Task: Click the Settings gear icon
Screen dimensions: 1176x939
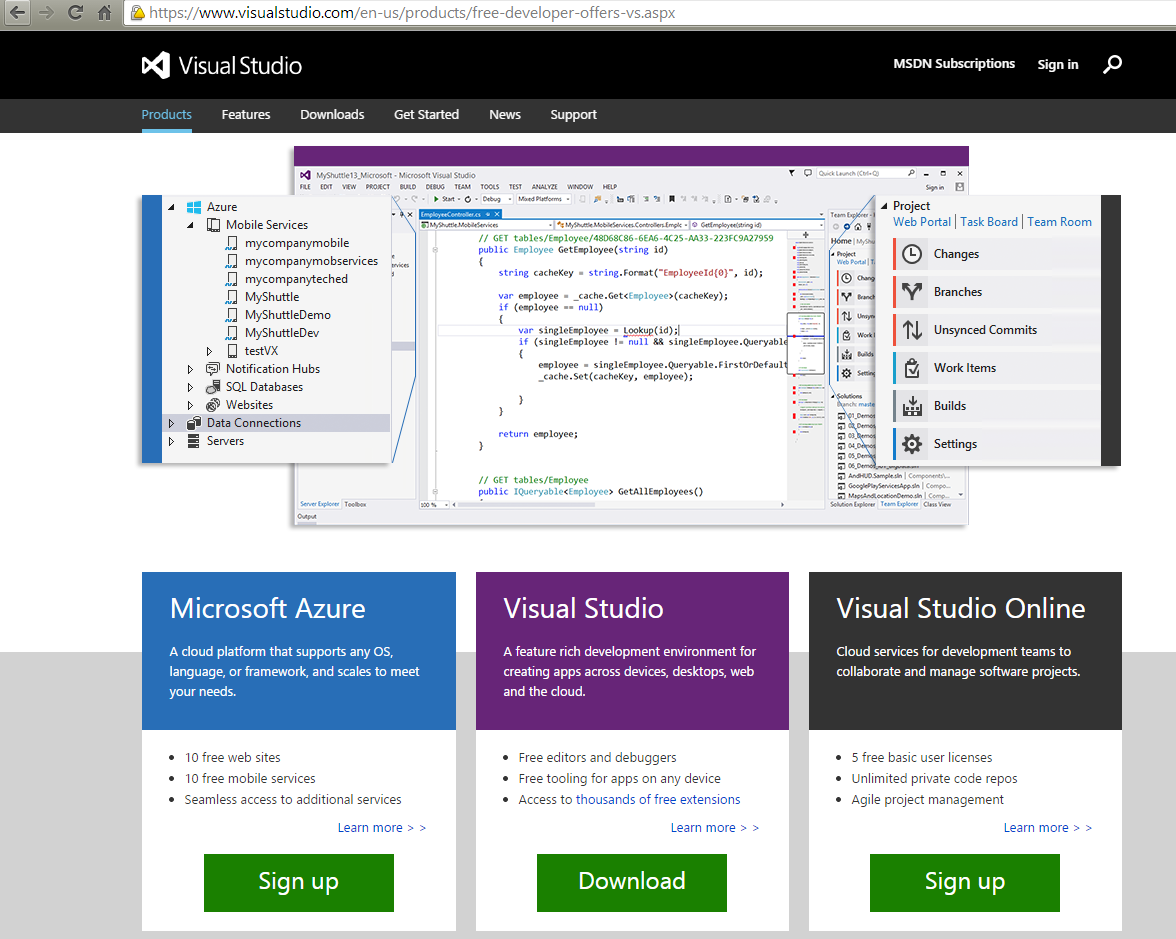Action: (x=912, y=444)
